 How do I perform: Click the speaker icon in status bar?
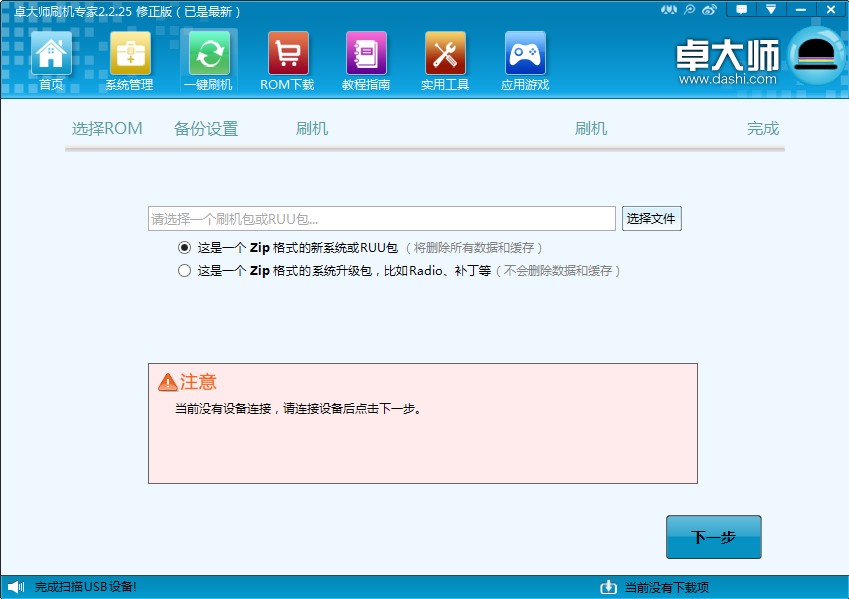pos(16,587)
